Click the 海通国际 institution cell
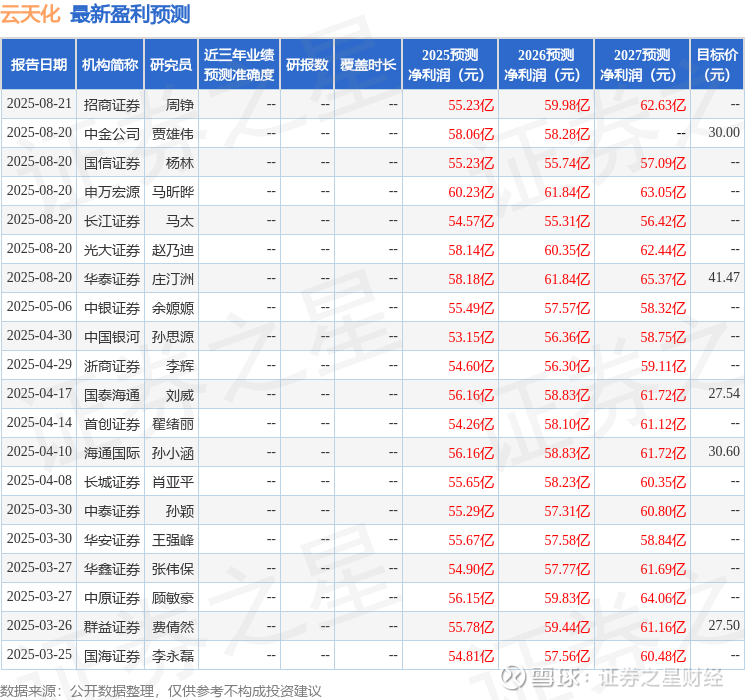The width and height of the screenshot is (745, 700). (x=112, y=452)
